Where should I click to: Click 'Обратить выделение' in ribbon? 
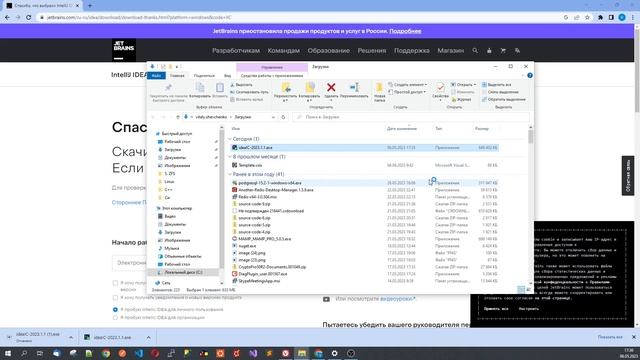[504, 99]
